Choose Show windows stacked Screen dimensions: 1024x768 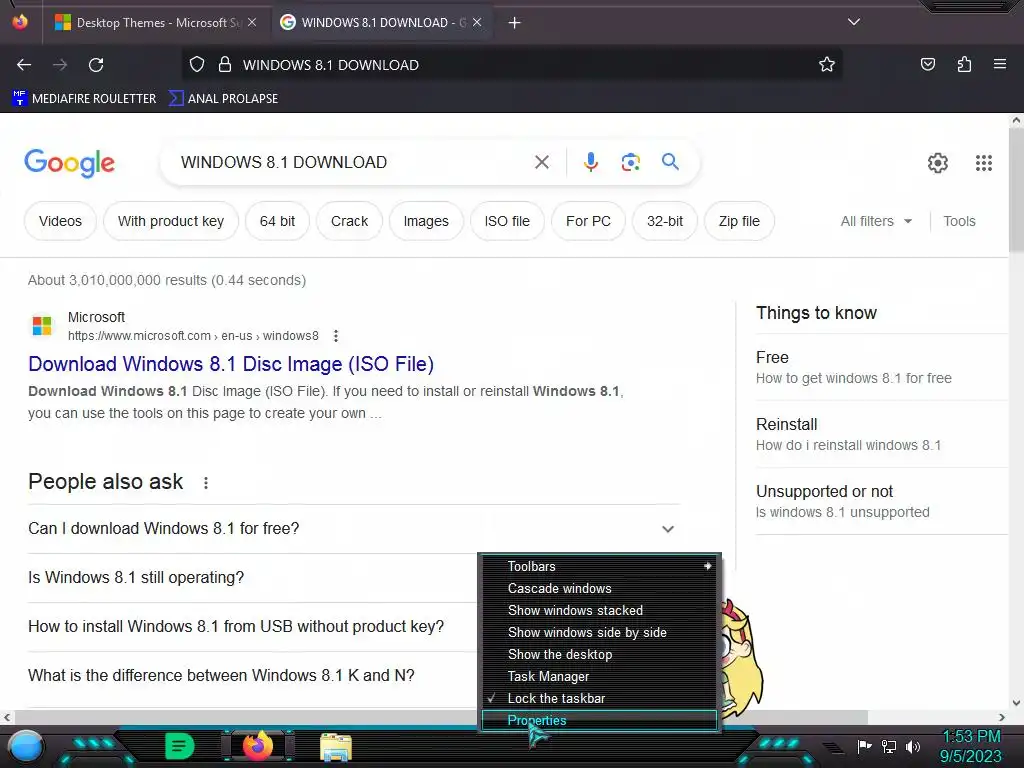(598, 611)
